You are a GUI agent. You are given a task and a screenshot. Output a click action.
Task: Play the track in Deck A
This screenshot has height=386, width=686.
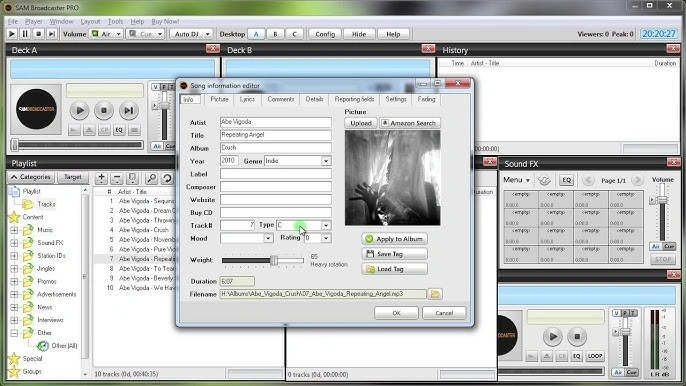[80, 110]
